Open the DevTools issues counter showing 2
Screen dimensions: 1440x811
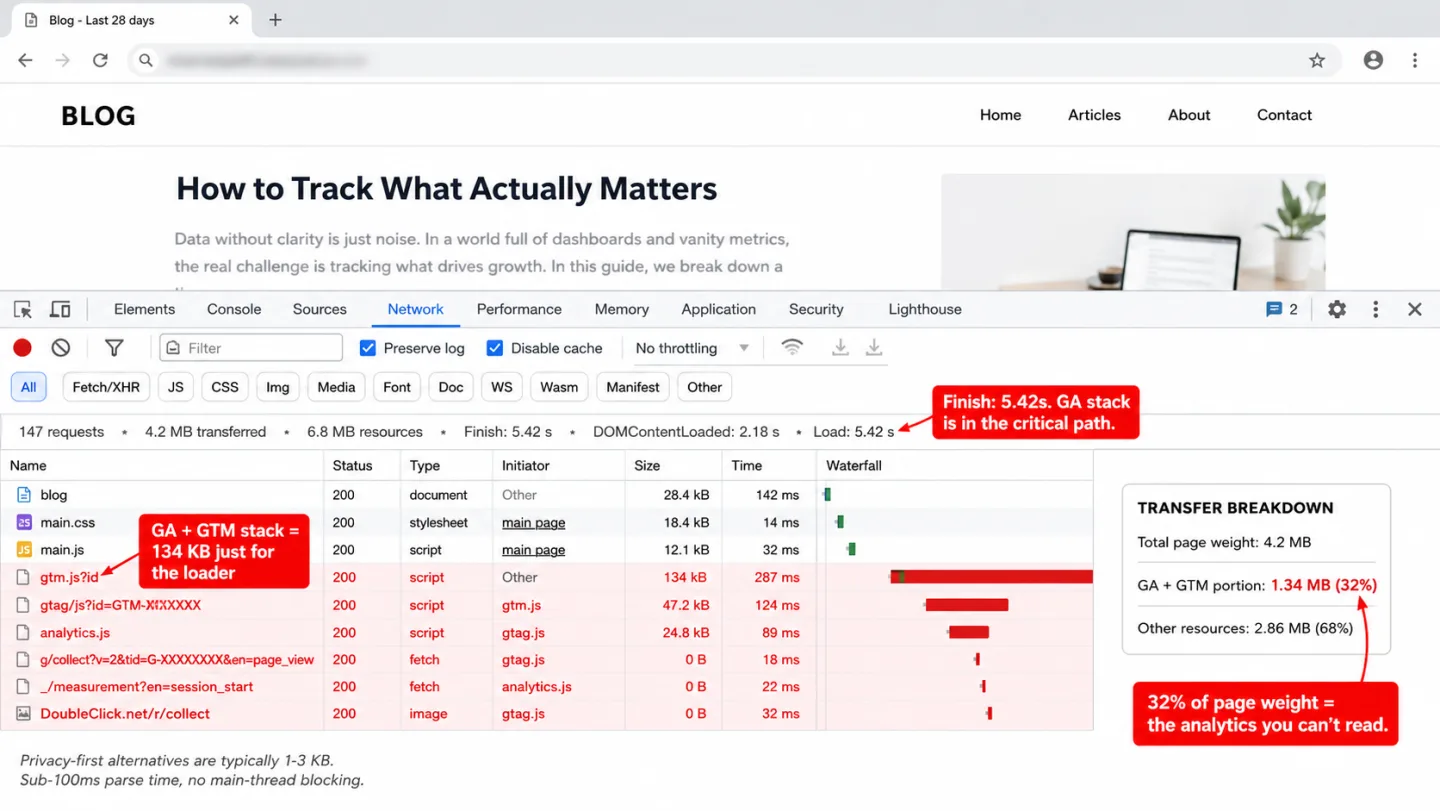tap(1282, 310)
